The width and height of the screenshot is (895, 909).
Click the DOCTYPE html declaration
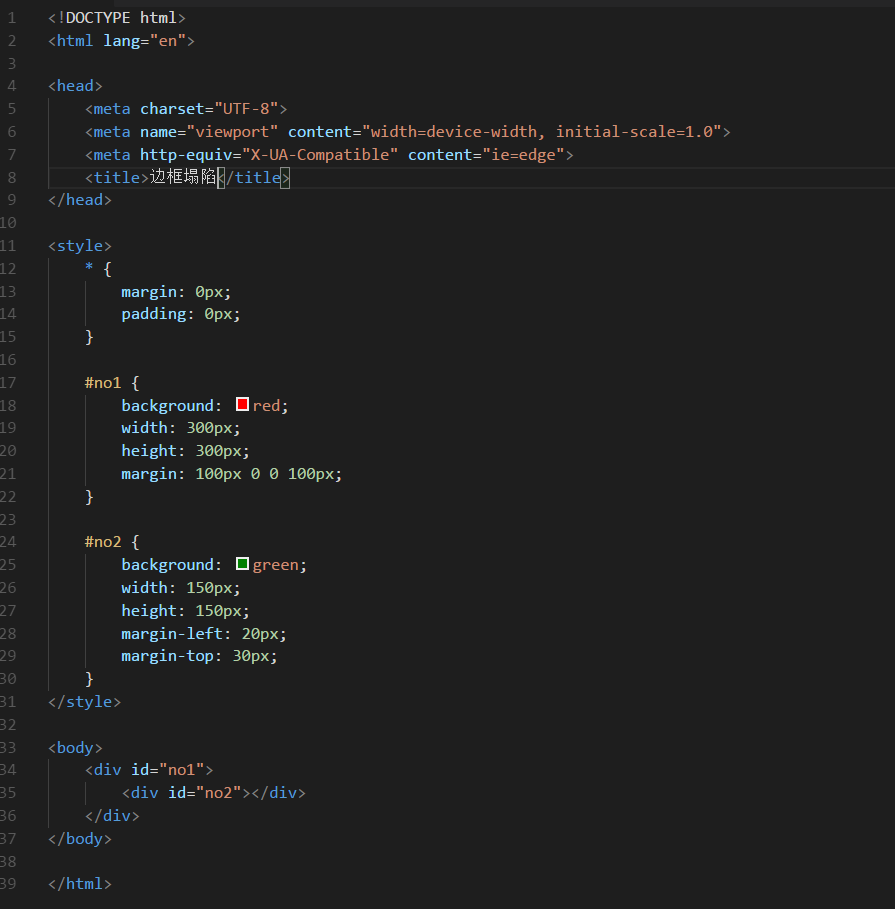coord(117,18)
